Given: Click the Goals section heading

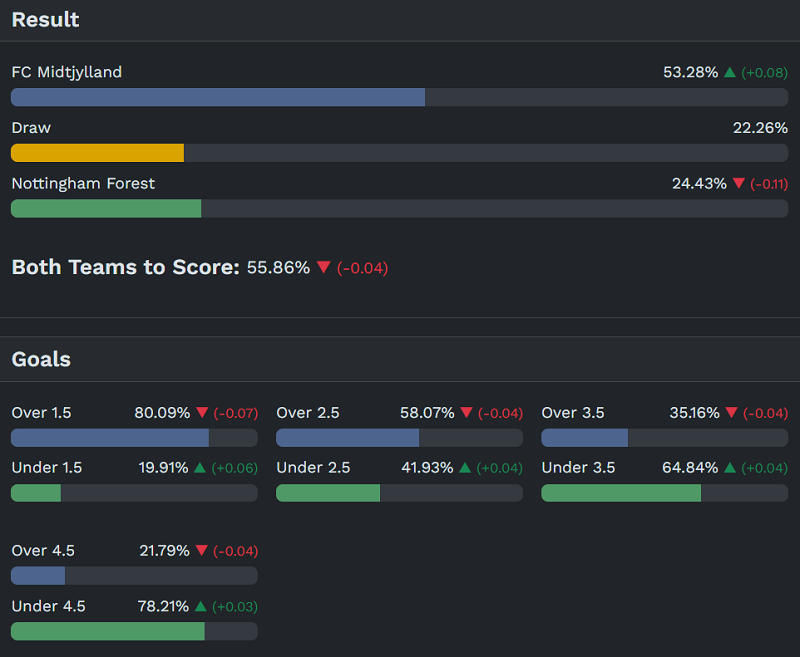Looking at the screenshot, I should (x=41, y=359).
